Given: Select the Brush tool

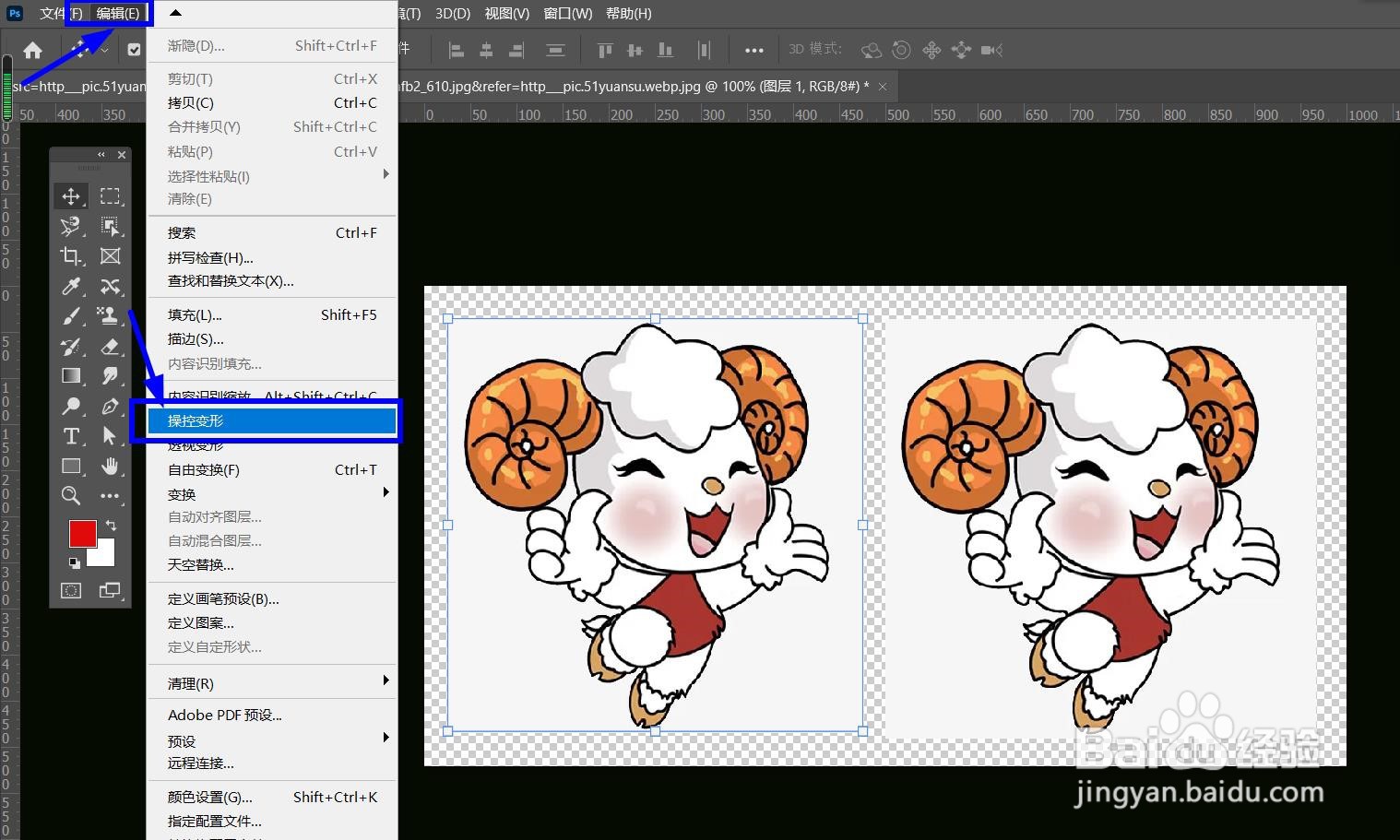Looking at the screenshot, I should (x=71, y=316).
